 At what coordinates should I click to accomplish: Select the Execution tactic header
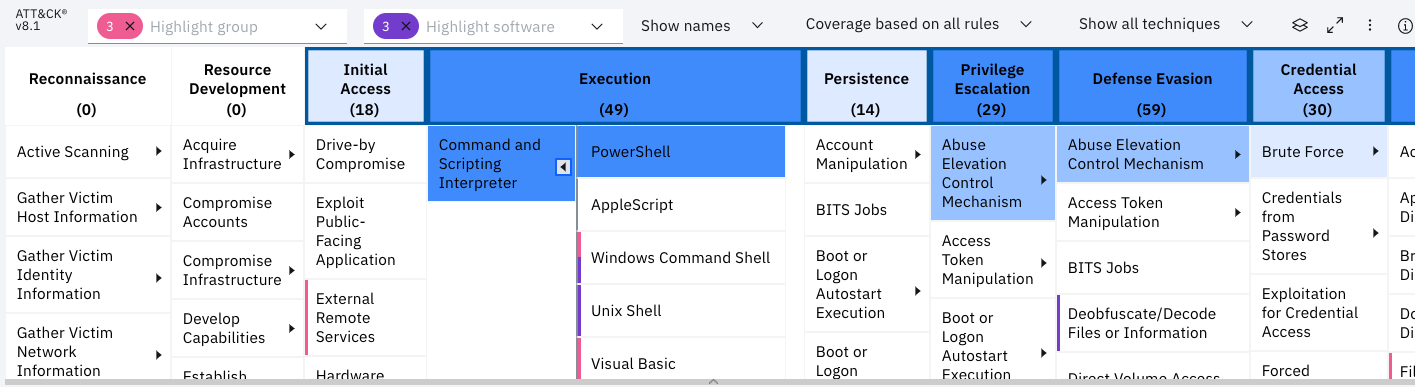615,88
